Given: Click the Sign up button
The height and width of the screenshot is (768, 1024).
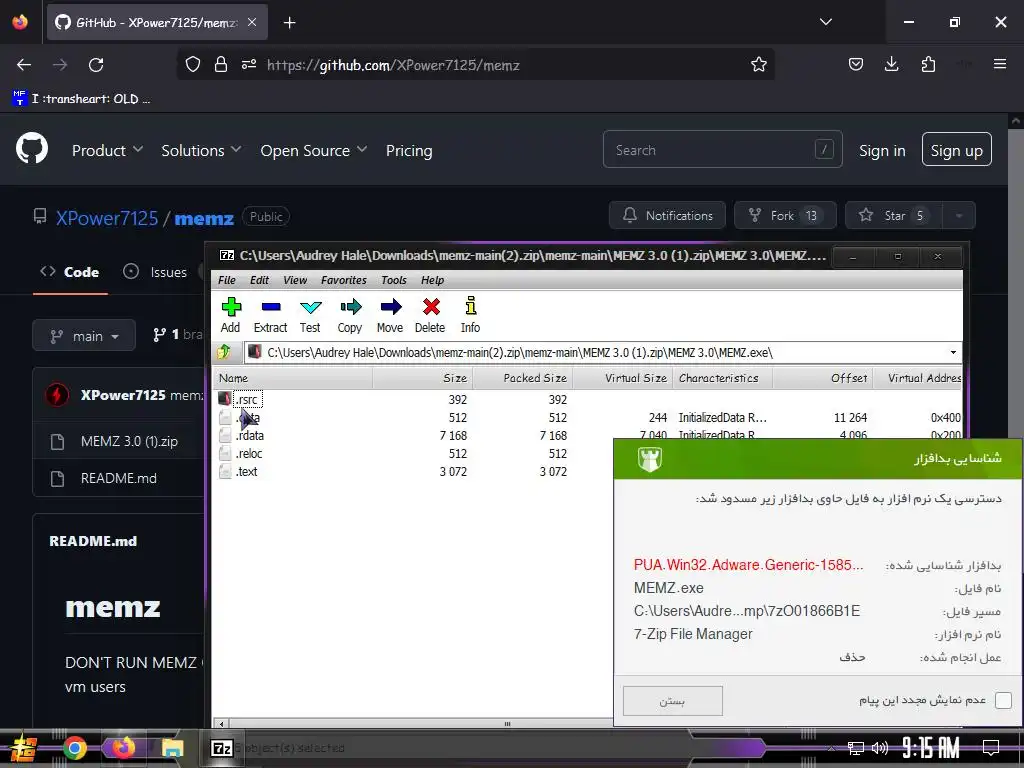Looking at the screenshot, I should pyautogui.click(x=956, y=150).
